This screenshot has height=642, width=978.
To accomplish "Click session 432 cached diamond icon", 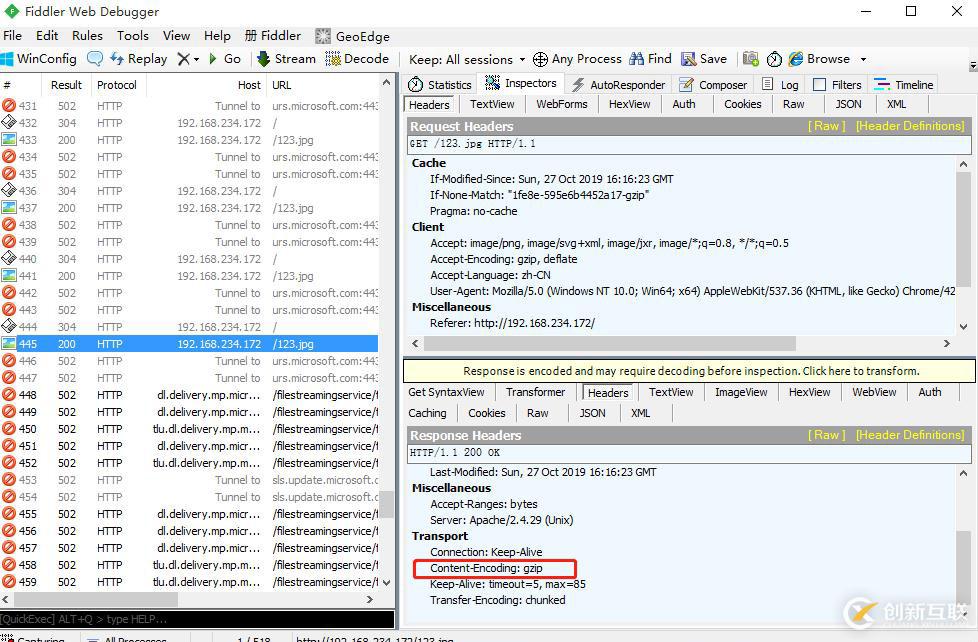I will [x=9, y=122].
